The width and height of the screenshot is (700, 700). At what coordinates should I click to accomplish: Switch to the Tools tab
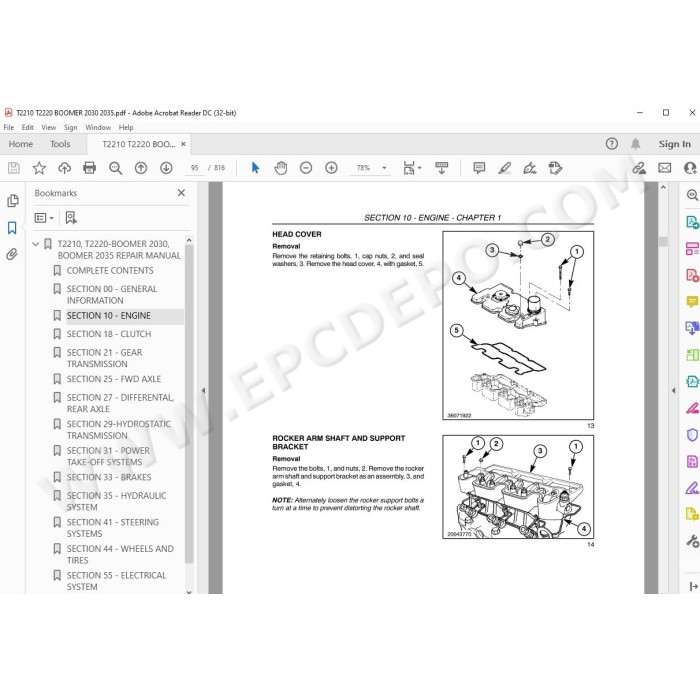60,144
